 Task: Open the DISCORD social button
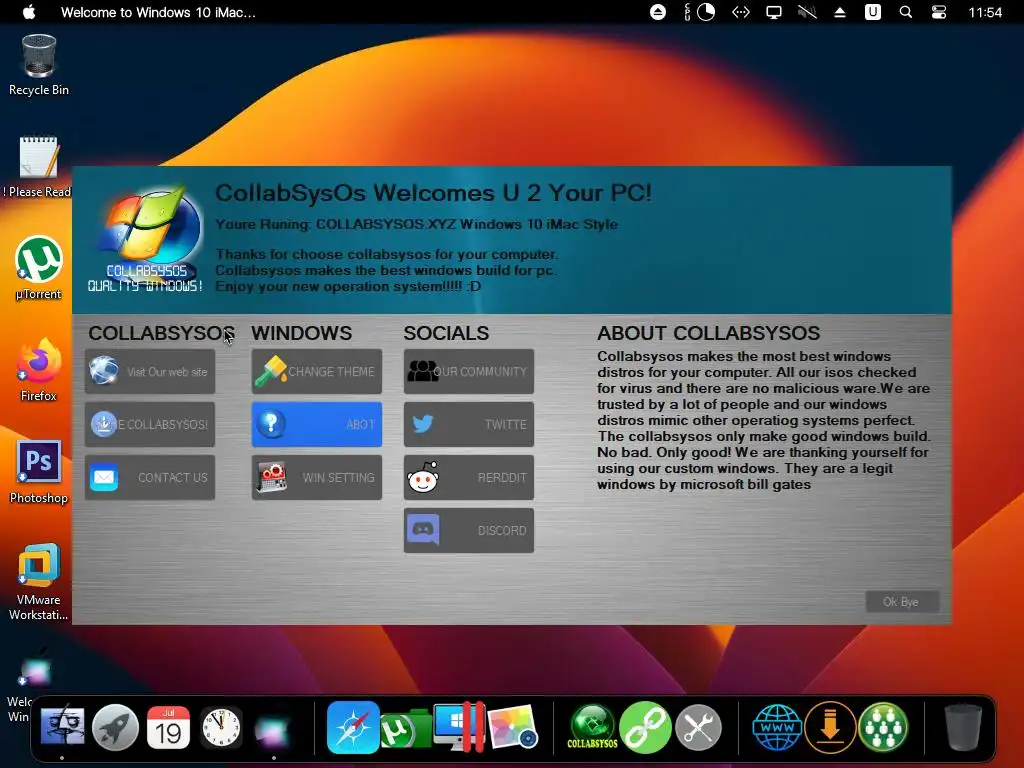tap(469, 530)
